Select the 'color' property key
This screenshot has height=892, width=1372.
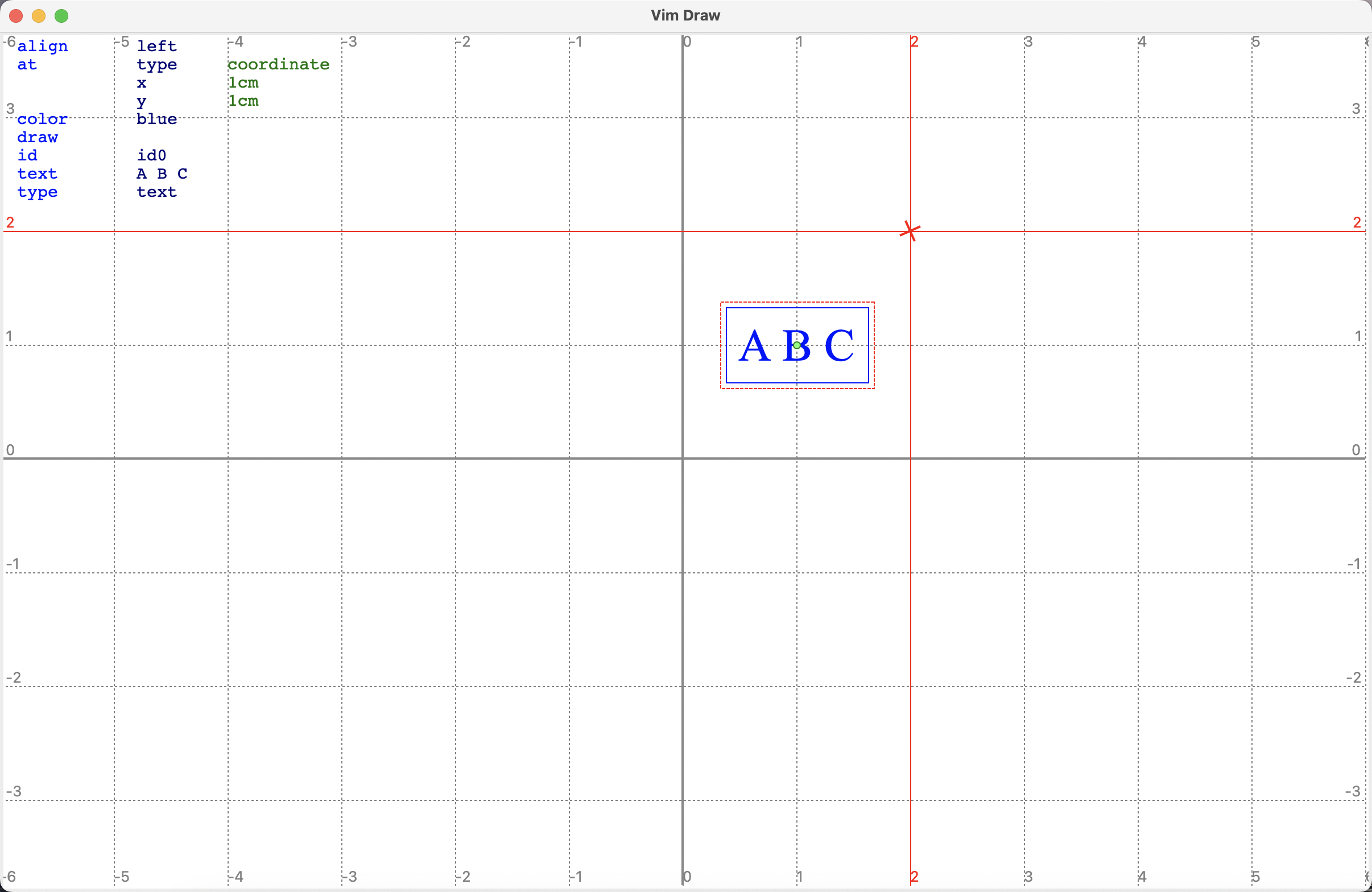(42, 119)
